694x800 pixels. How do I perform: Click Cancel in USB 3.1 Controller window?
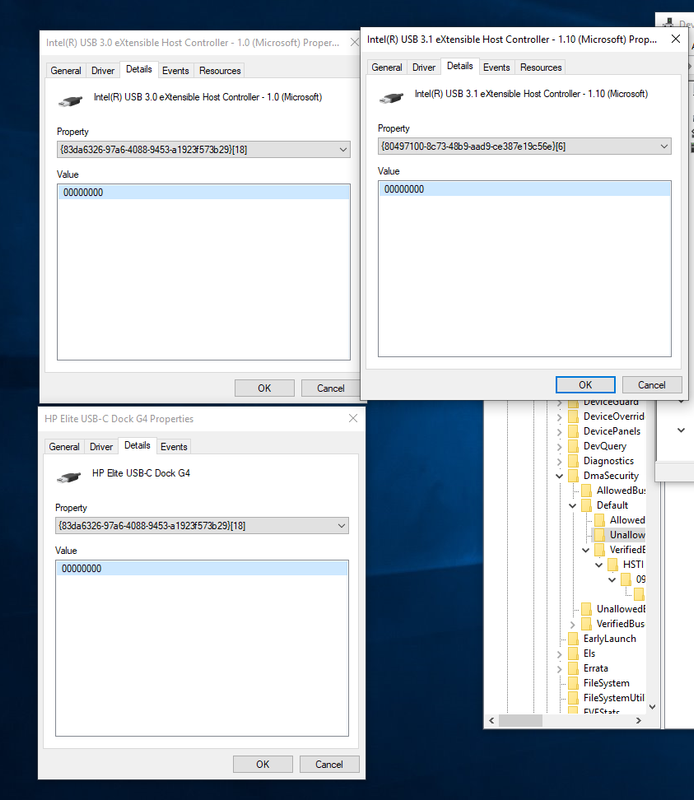pyautogui.click(x=652, y=385)
